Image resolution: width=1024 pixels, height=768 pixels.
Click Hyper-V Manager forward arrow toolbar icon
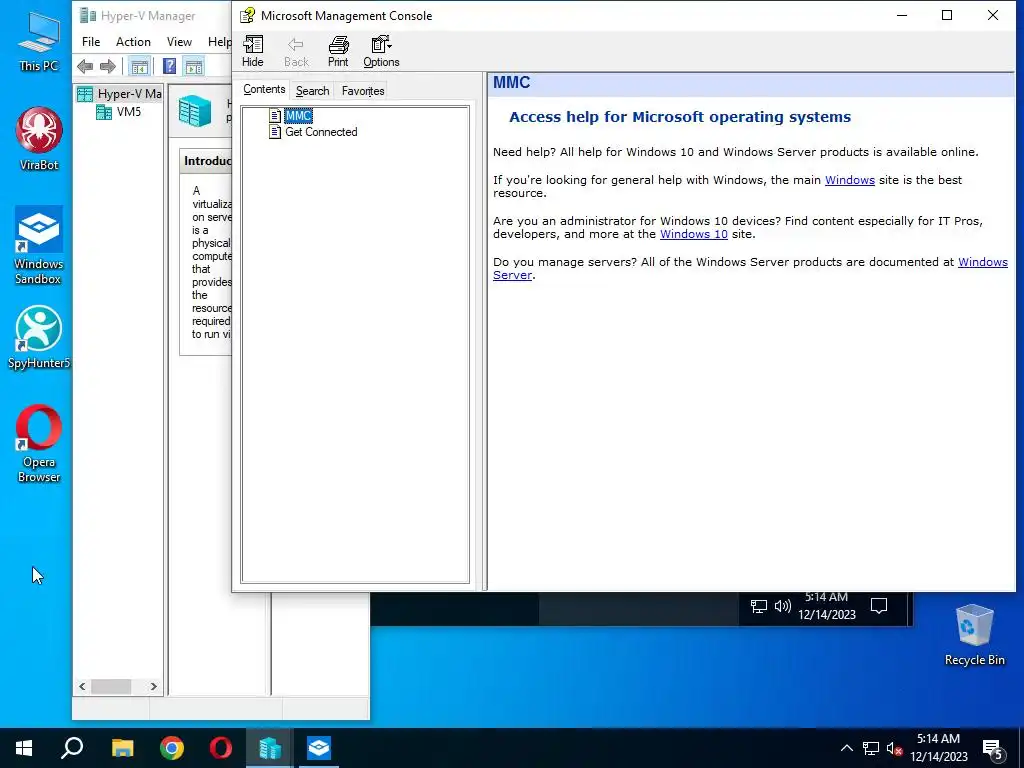[108, 66]
